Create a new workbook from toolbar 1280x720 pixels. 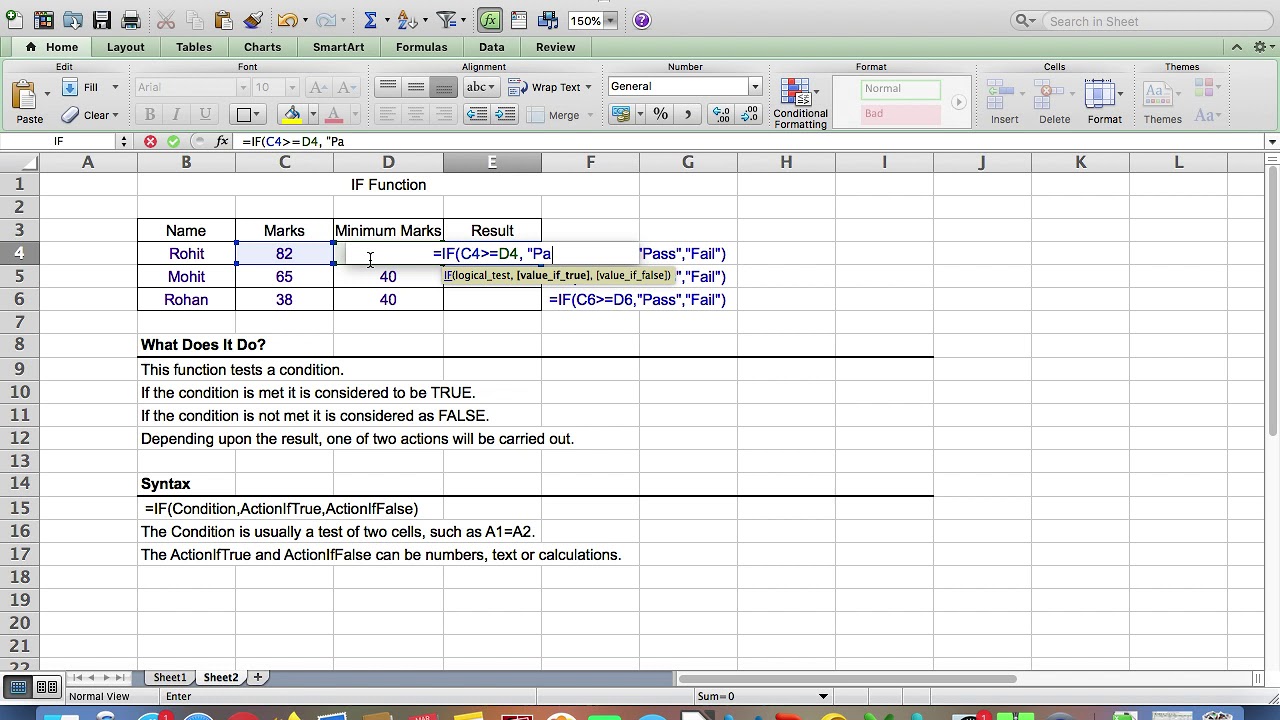[14, 20]
